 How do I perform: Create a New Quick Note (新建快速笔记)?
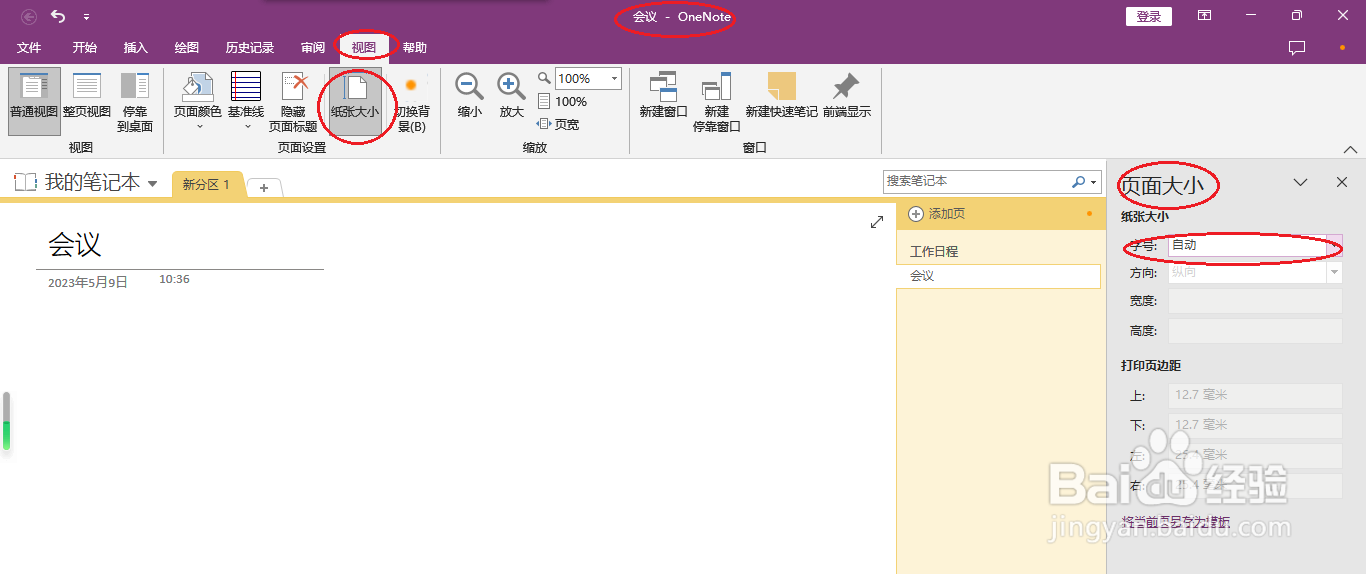click(781, 96)
